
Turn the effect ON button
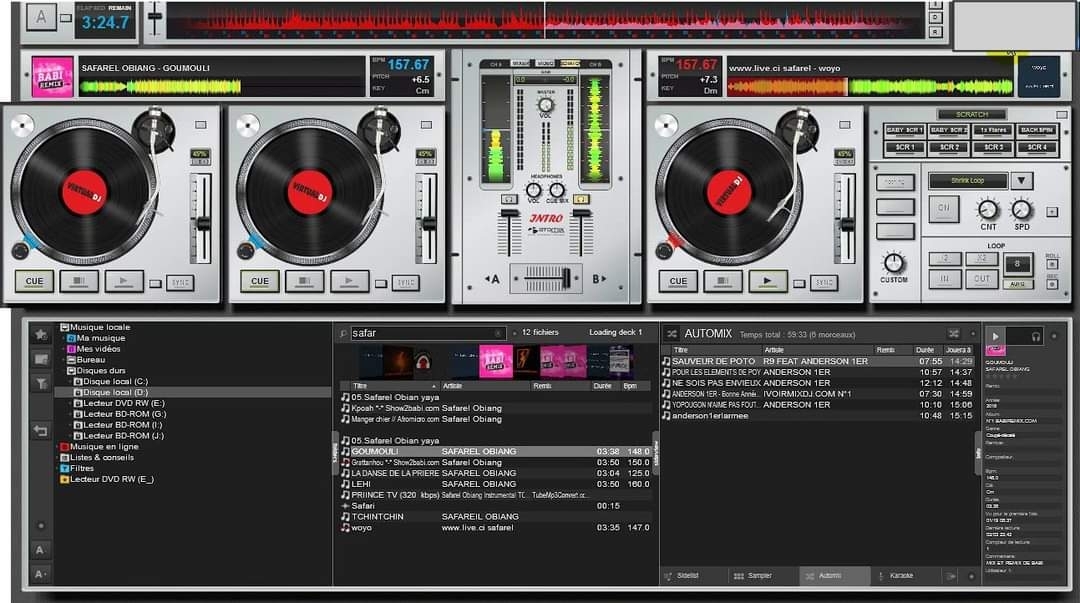coord(944,207)
